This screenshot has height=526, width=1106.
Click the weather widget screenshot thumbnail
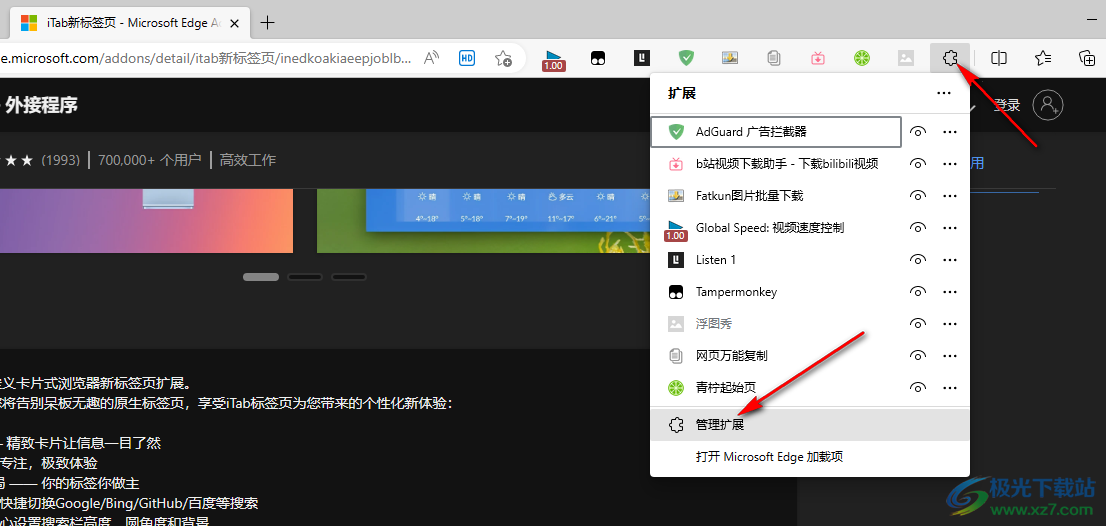[x=483, y=221]
